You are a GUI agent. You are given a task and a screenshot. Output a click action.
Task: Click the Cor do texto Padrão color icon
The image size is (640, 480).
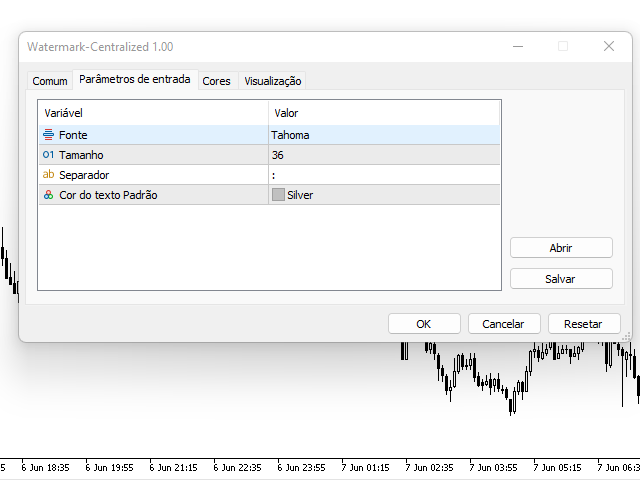(x=48, y=195)
